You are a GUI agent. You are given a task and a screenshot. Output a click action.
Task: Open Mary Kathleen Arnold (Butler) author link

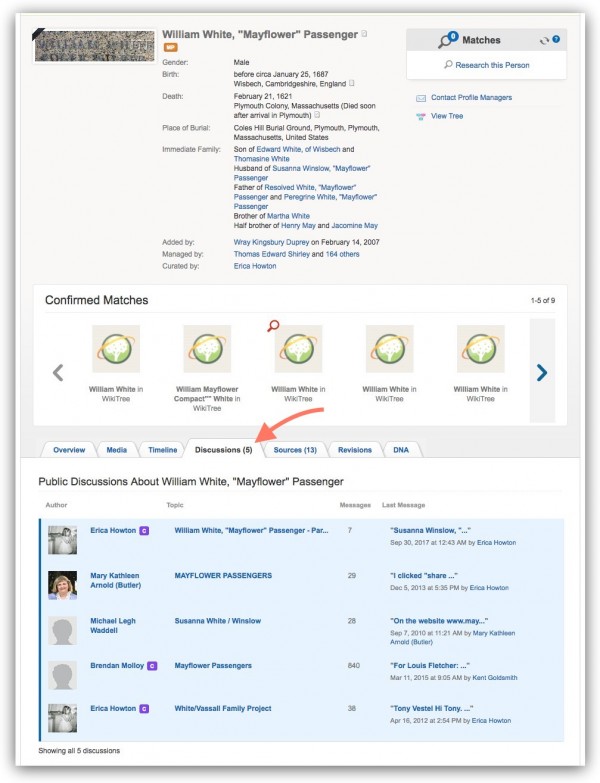click(115, 580)
